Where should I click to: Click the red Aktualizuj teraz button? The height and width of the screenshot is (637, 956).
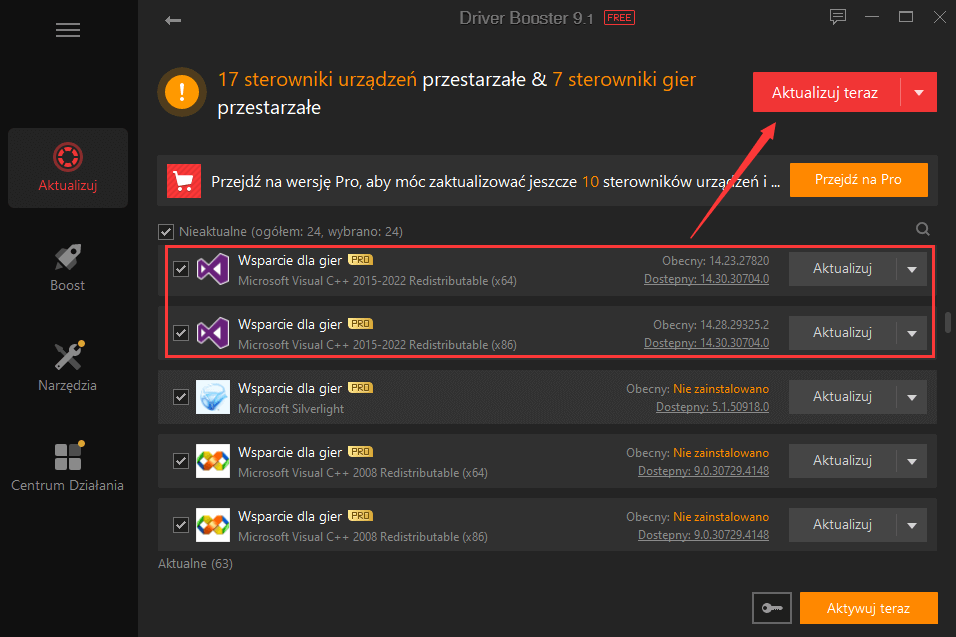[x=826, y=93]
